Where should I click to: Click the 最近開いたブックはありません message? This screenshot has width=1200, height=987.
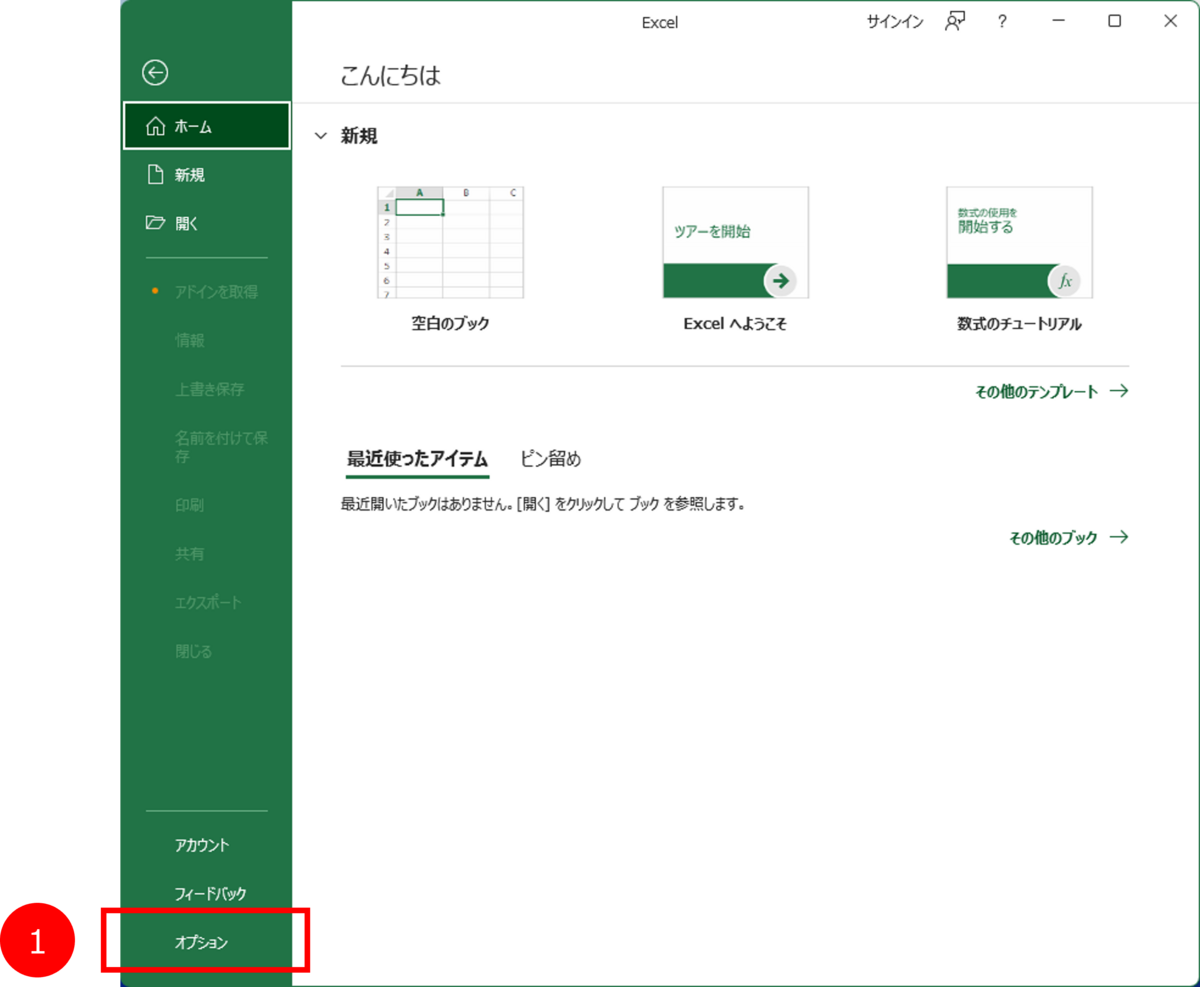tap(543, 503)
